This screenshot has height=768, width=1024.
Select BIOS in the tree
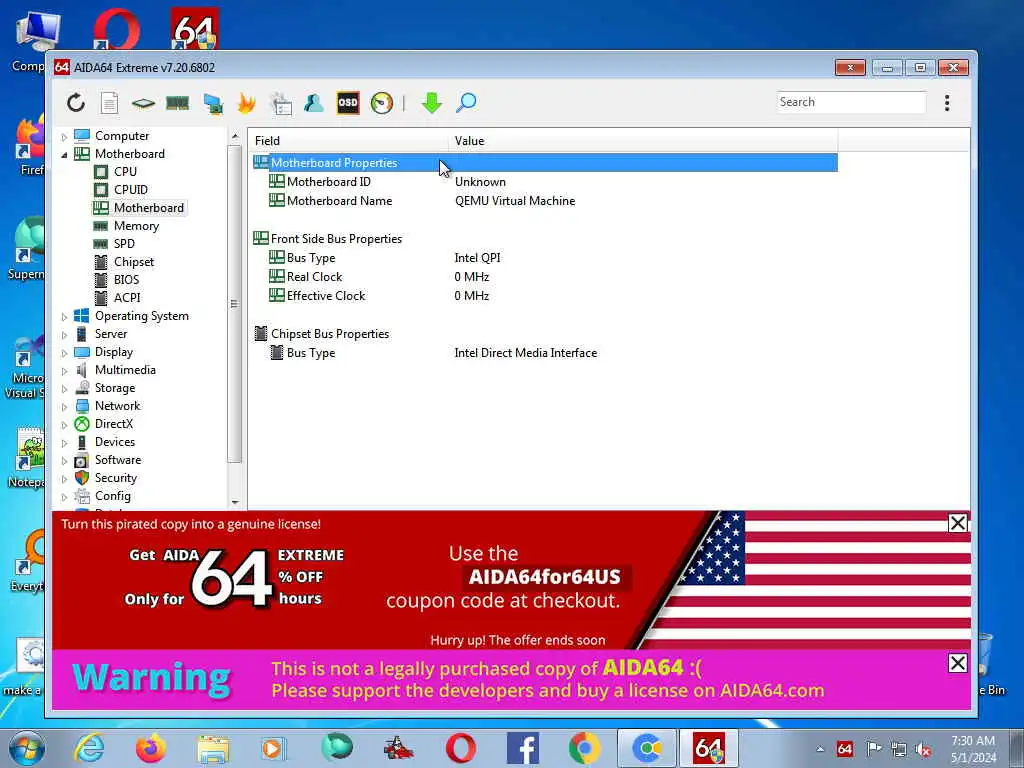click(126, 280)
